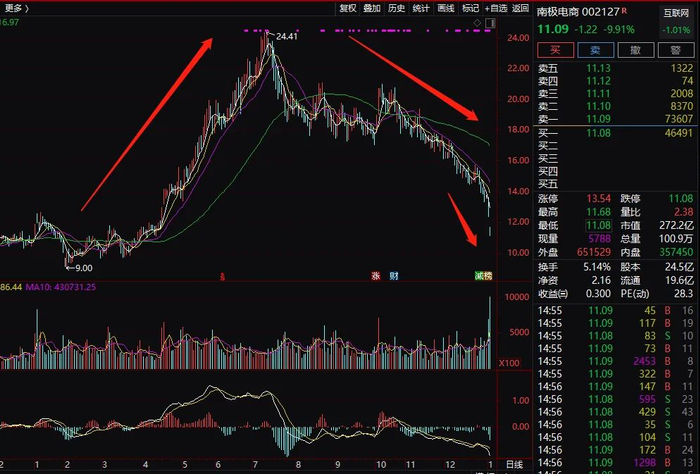Open the 涨 event marker
700x474 pixels.
(x=376, y=276)
